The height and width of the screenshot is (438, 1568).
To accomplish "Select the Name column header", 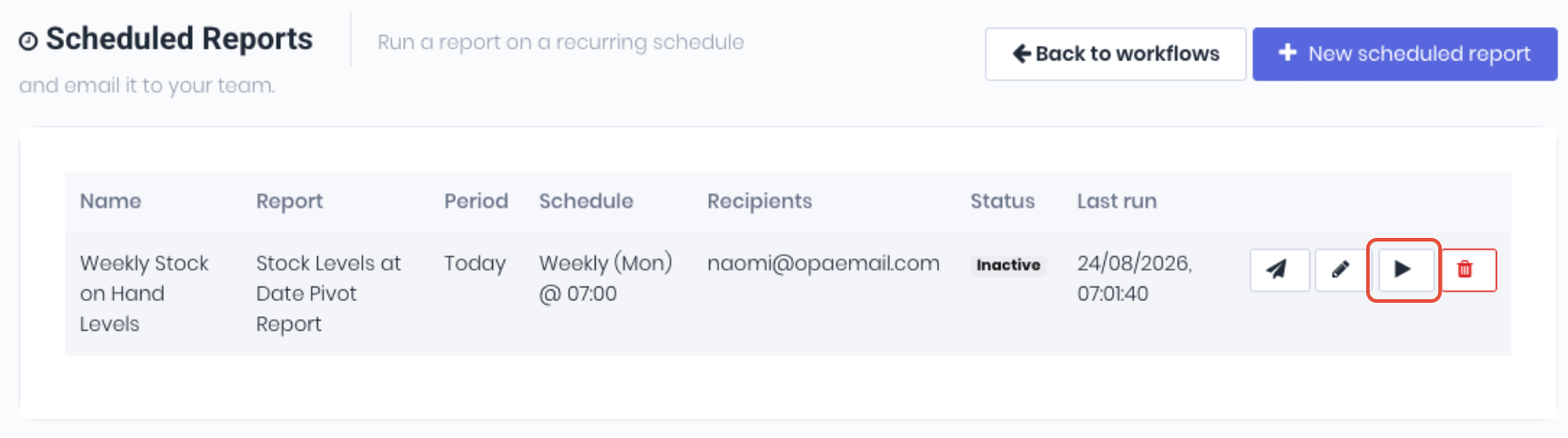I will (110, 201).
